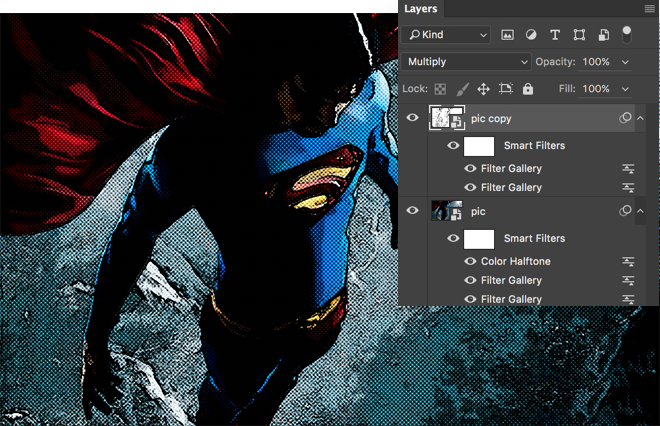Click the shape layer filter icon
The width and height of the screenshot is (660, 426).
click(579, 35)
